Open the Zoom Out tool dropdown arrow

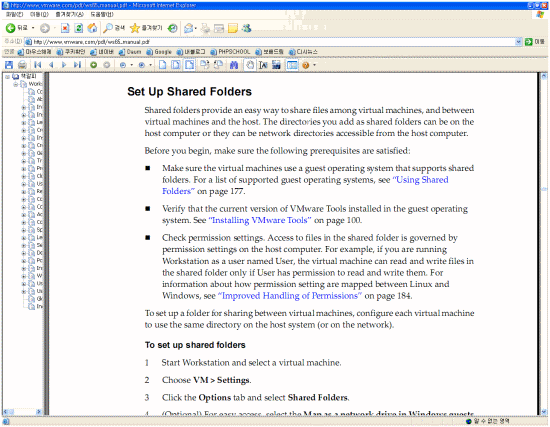[132, 65]
